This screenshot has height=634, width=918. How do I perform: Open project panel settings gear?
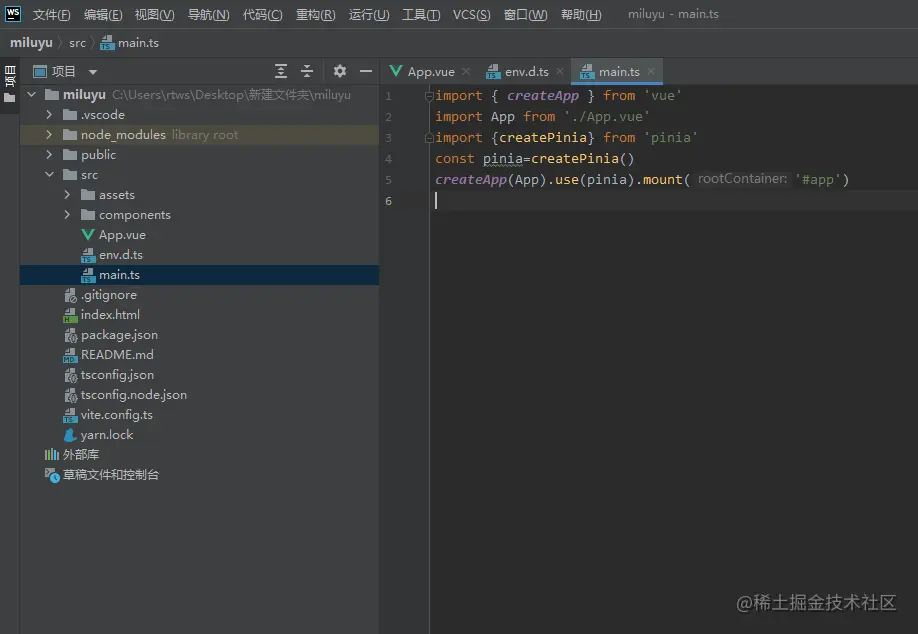pyautogui.click(x=340, y=71)
